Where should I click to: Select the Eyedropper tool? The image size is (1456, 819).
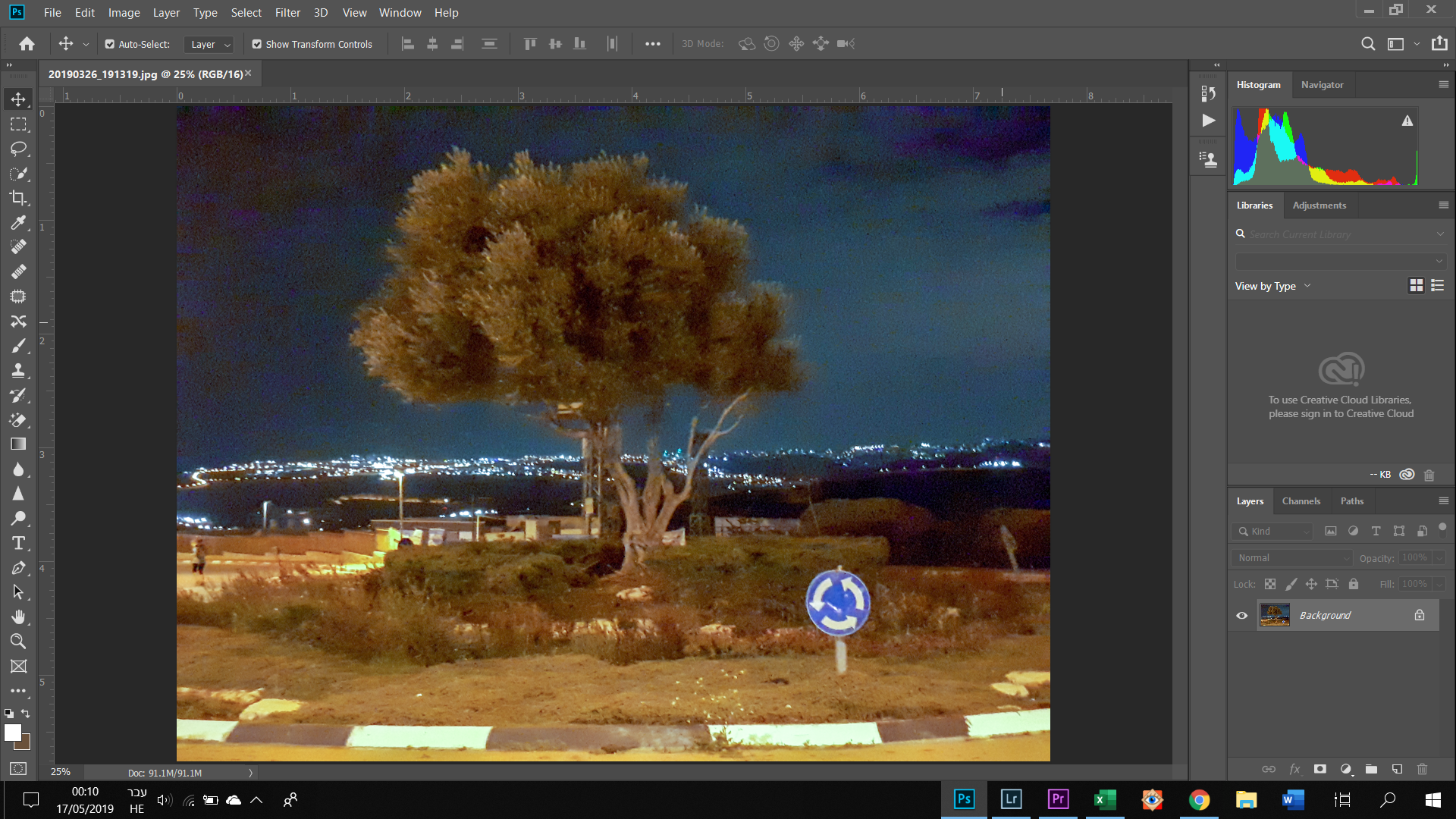click(x=18, y=222)
